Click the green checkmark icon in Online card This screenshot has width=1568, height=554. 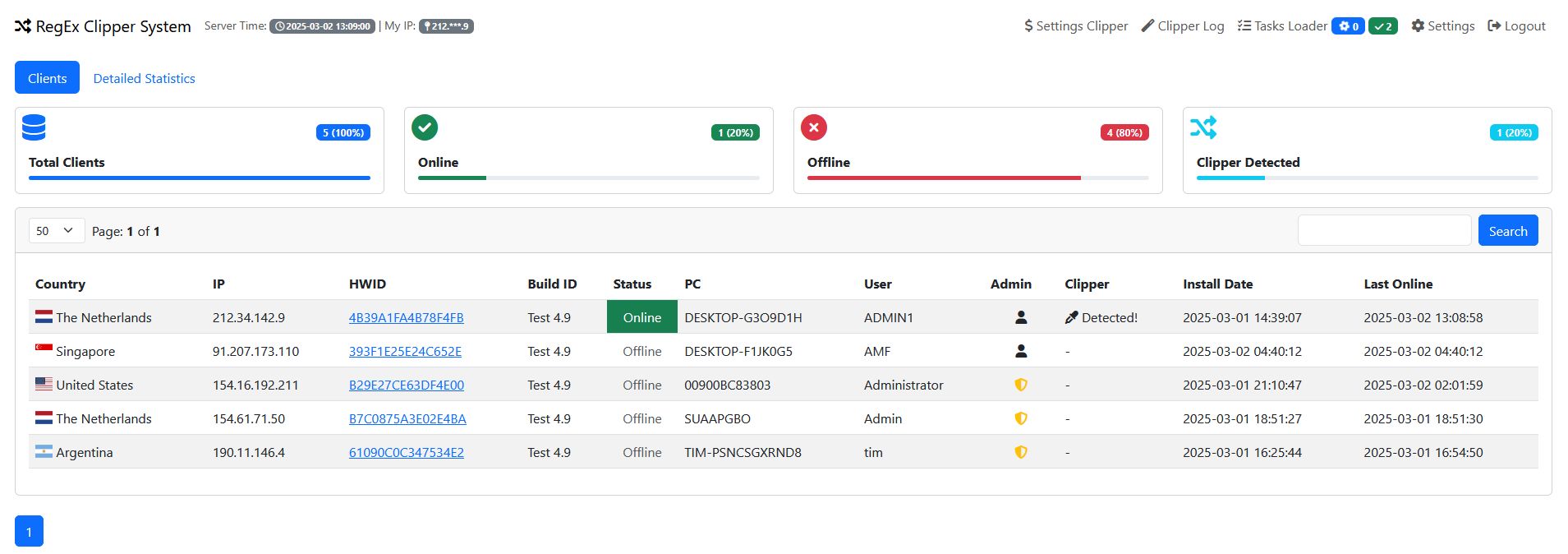(x=425, y=127)
